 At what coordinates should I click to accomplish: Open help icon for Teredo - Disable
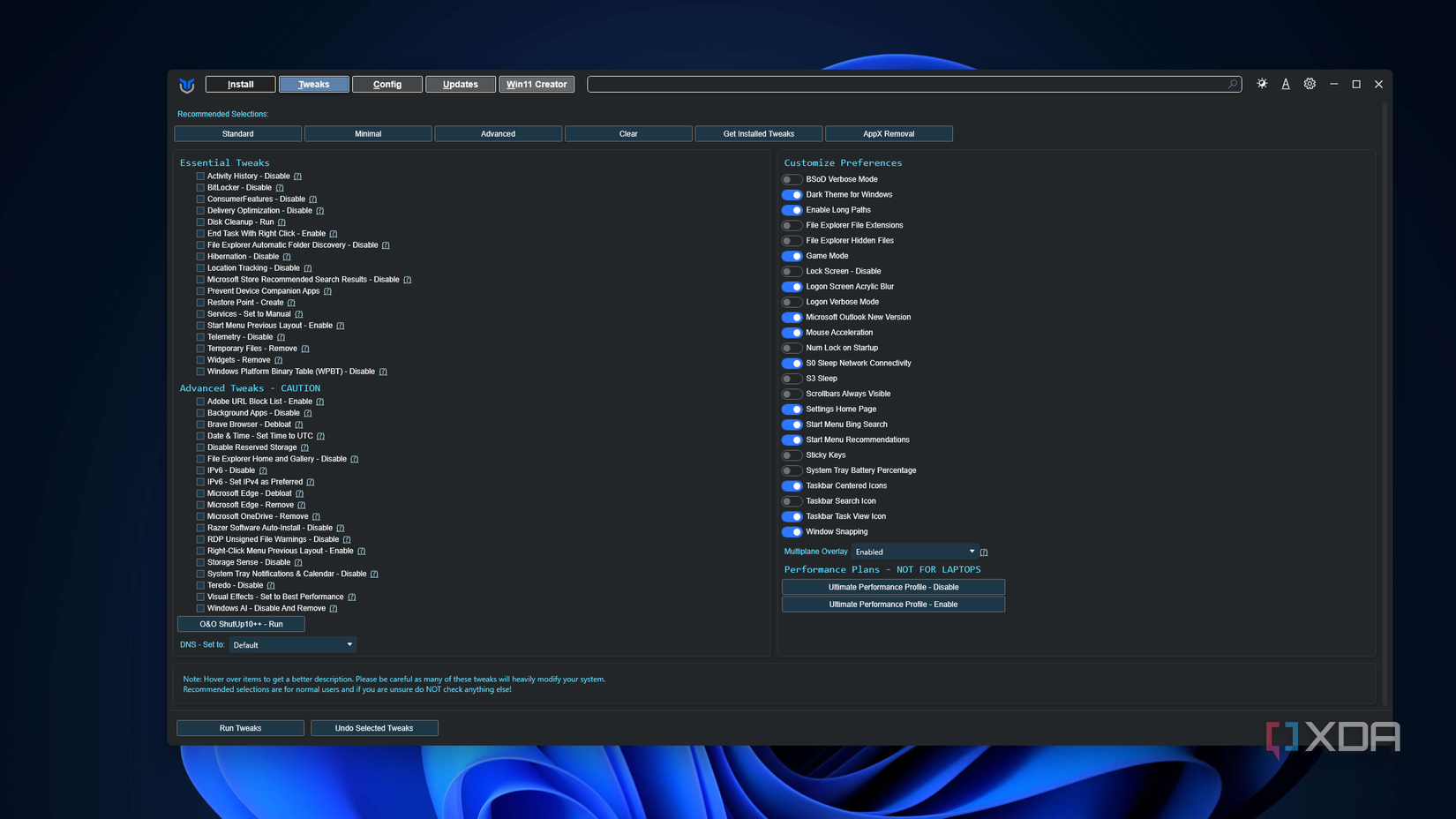tap(271, 585)
